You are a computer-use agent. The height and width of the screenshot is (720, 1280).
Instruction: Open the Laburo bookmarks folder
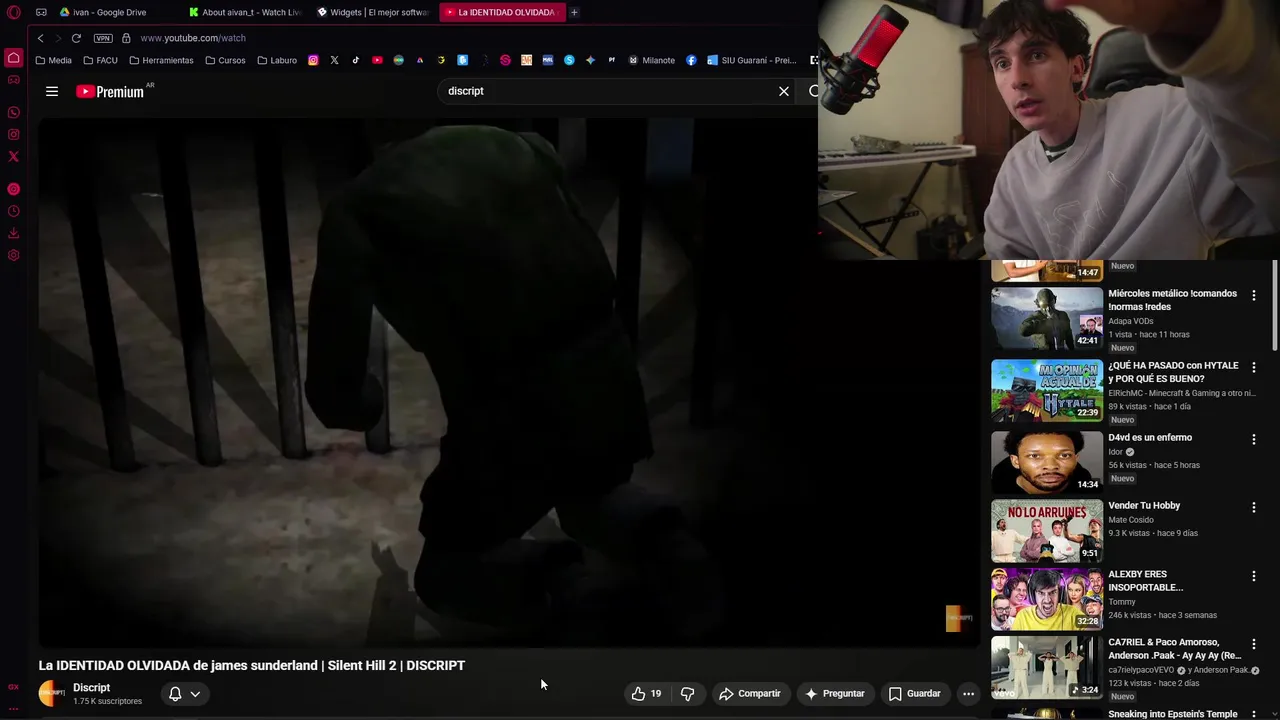[277, 60]
